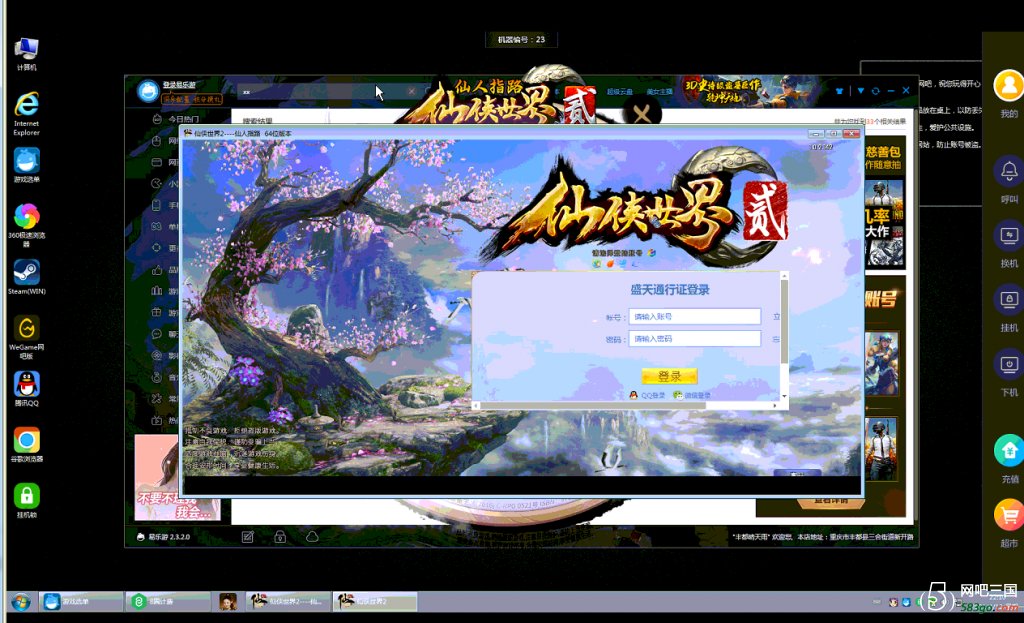Click the 账号 account input field
Viewport: 1024px width, 623px height.
[x=694, y=317]
